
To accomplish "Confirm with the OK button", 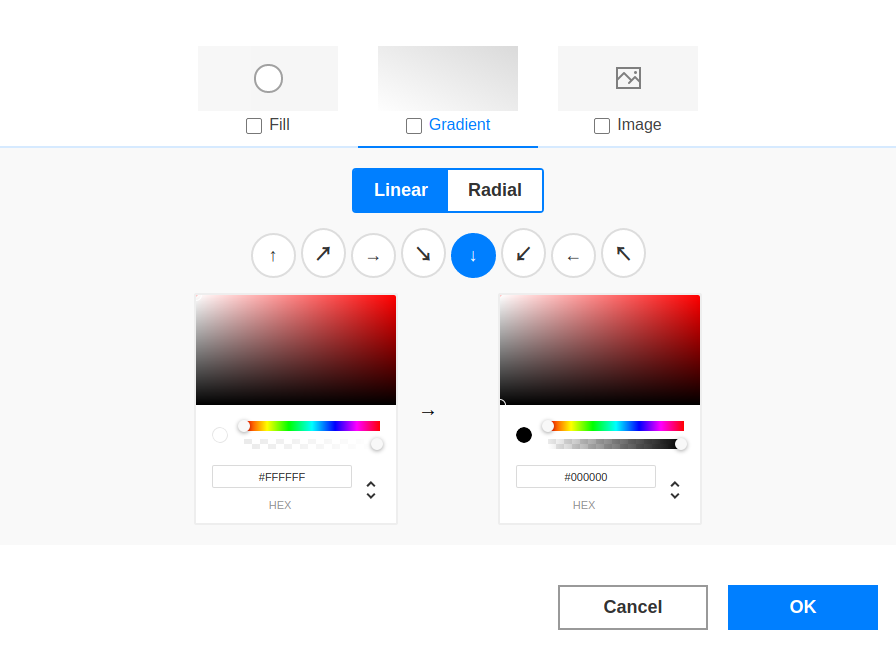I will (x=803, y=607).
